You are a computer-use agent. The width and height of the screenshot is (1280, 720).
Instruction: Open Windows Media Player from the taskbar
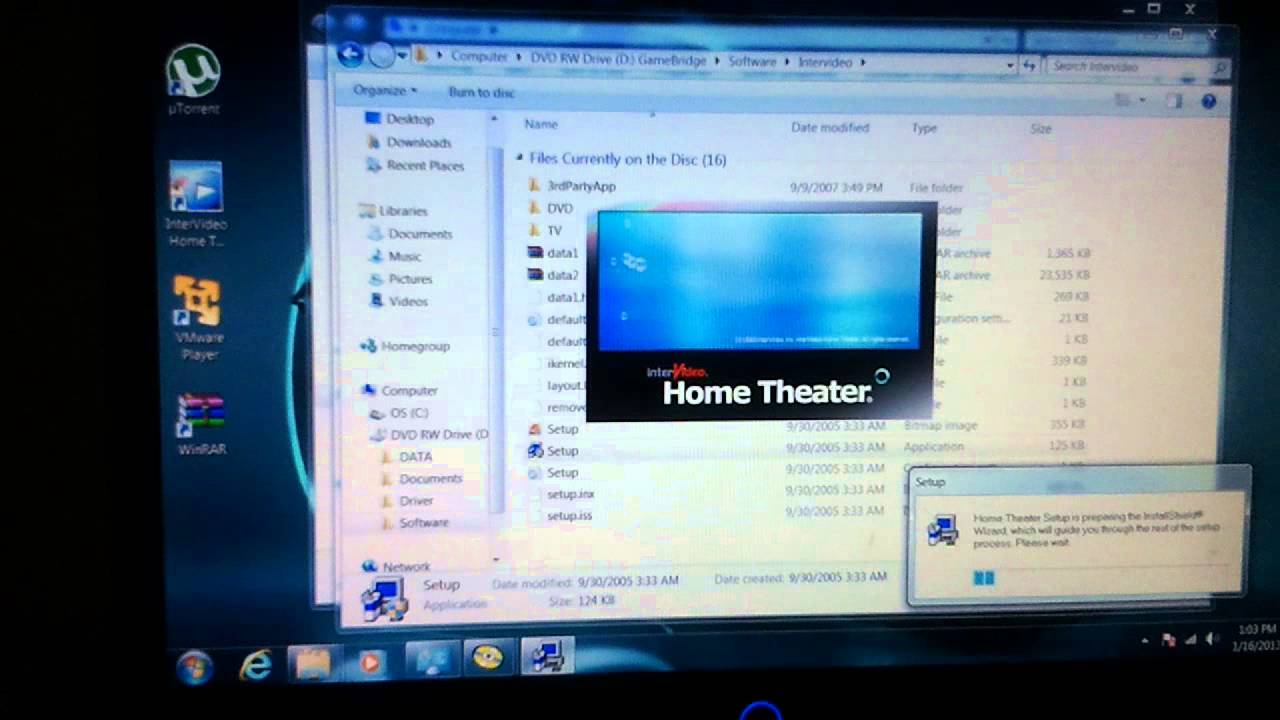(370, 662)
